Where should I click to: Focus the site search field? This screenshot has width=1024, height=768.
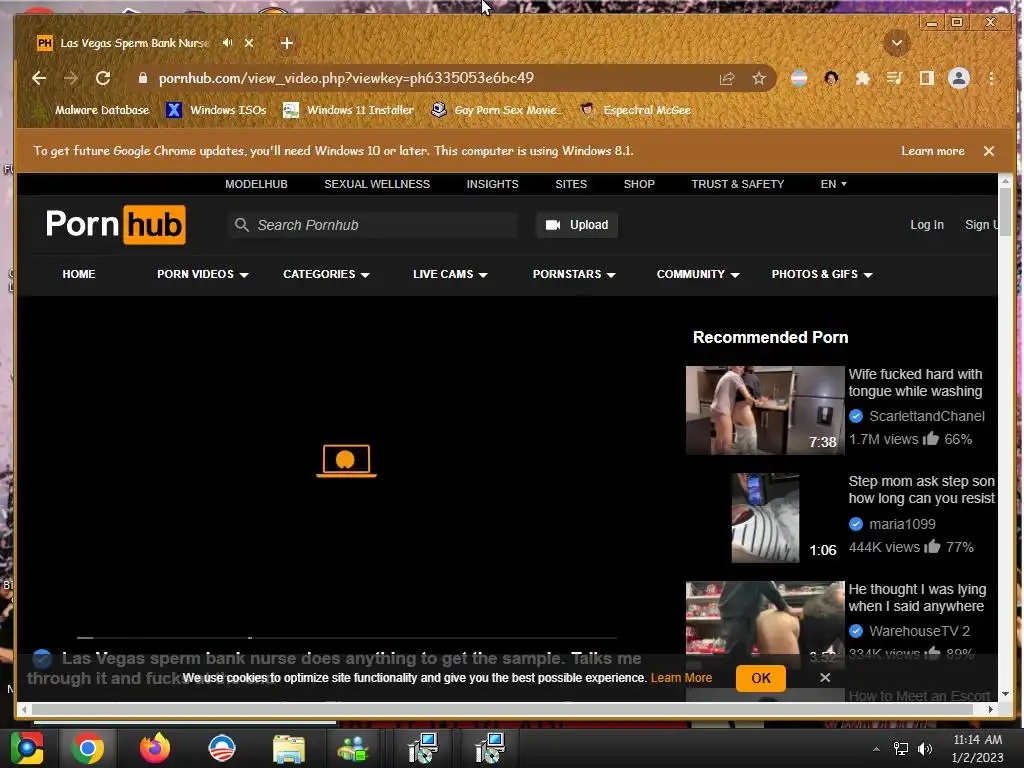372,225
